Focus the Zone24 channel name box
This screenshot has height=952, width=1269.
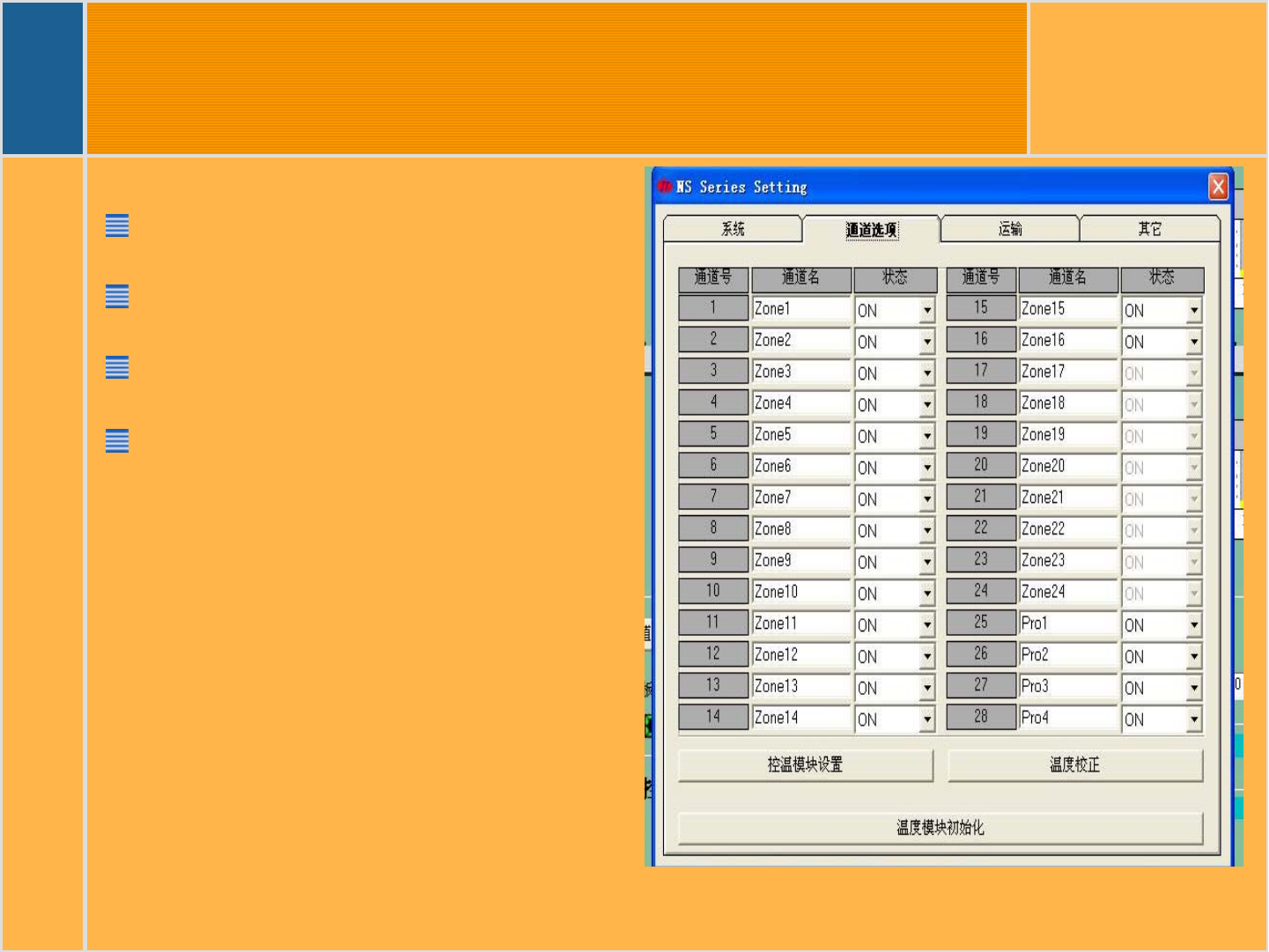[x=1068, y=592]
